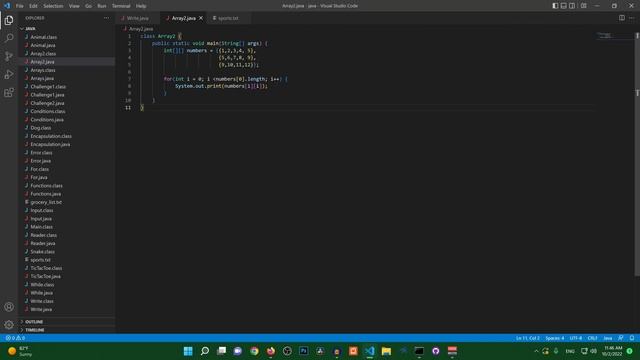Image resolution: width=640 pixels, height=360 pixels.
Task: Open the Search view in activity bar
Action: click(x=9, y=38)
